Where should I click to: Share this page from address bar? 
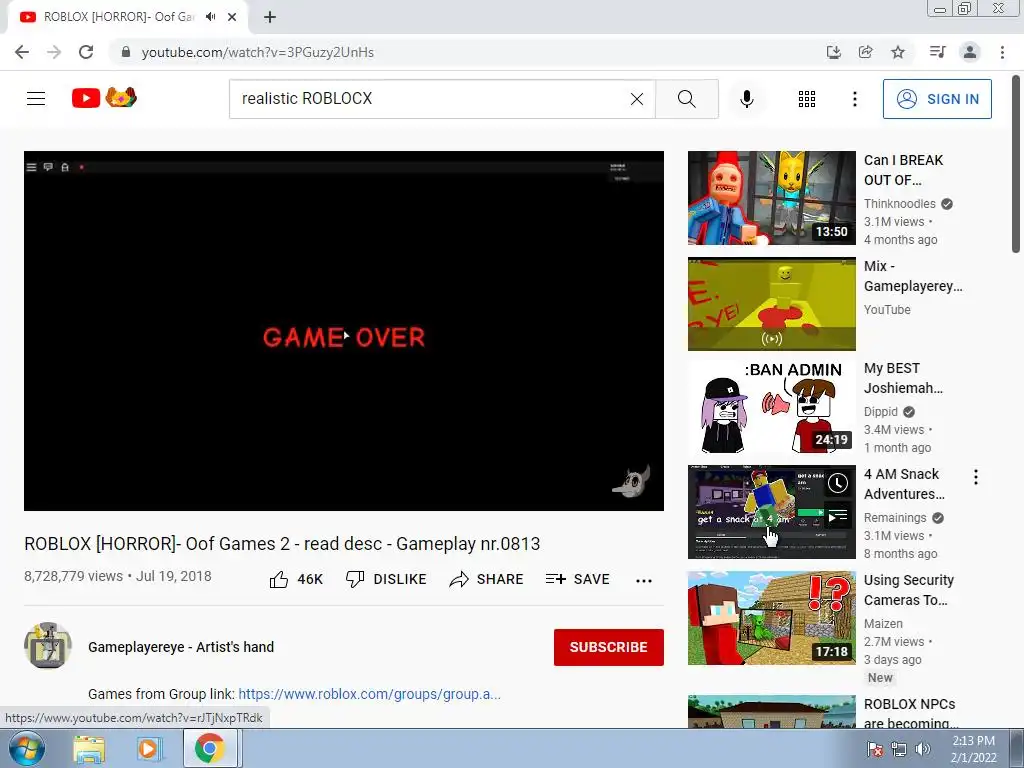click(x=866, y=52)
